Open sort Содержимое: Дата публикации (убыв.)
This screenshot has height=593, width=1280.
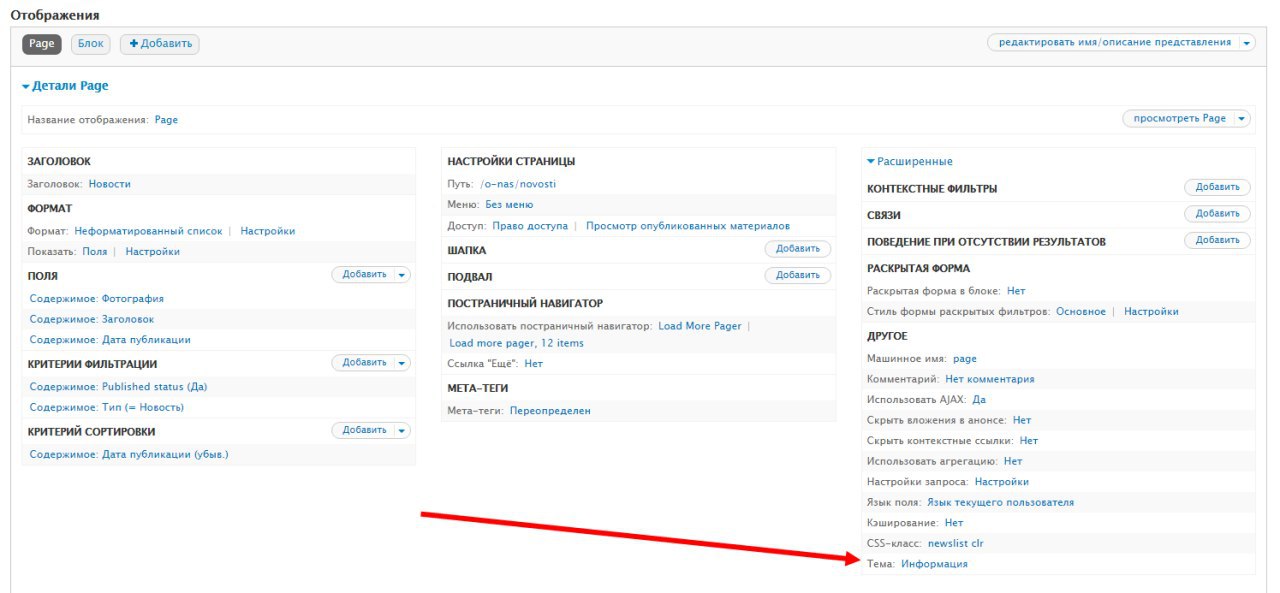[x=129, y=455]
